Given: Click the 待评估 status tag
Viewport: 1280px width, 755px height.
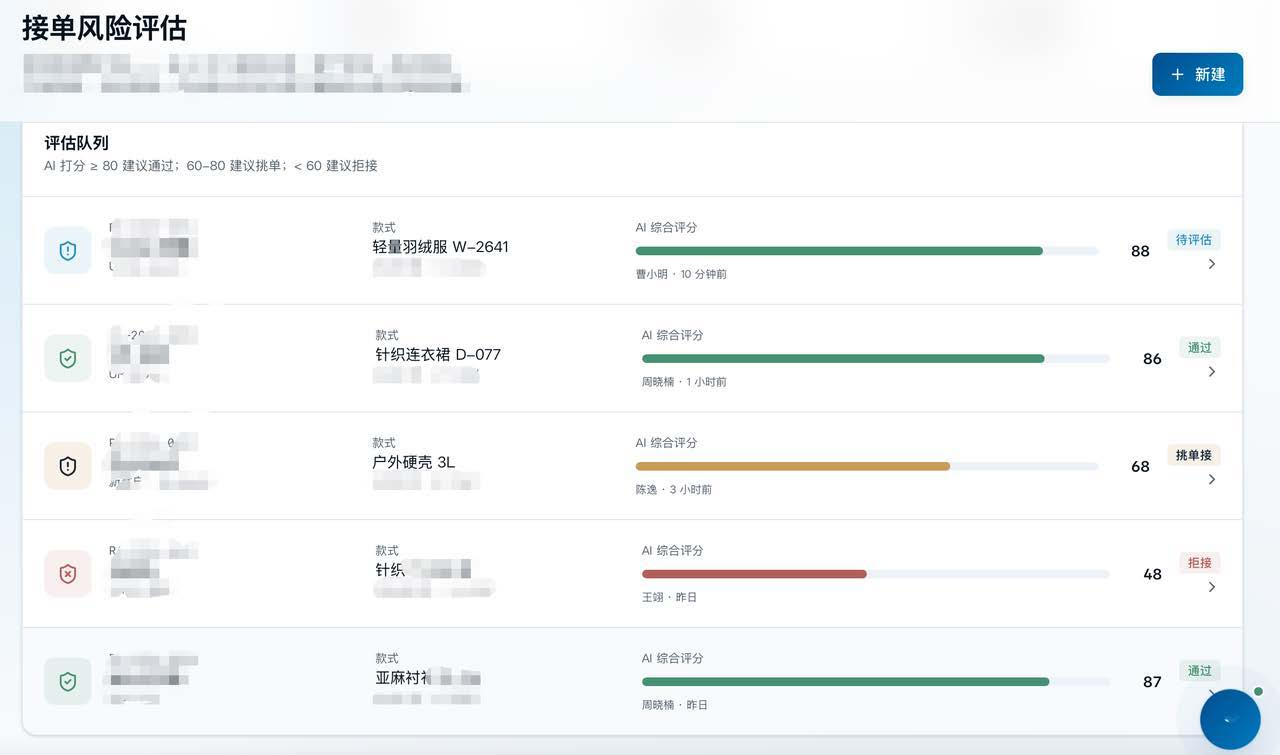Looking at the screenshot, I should click(1194, 240).
